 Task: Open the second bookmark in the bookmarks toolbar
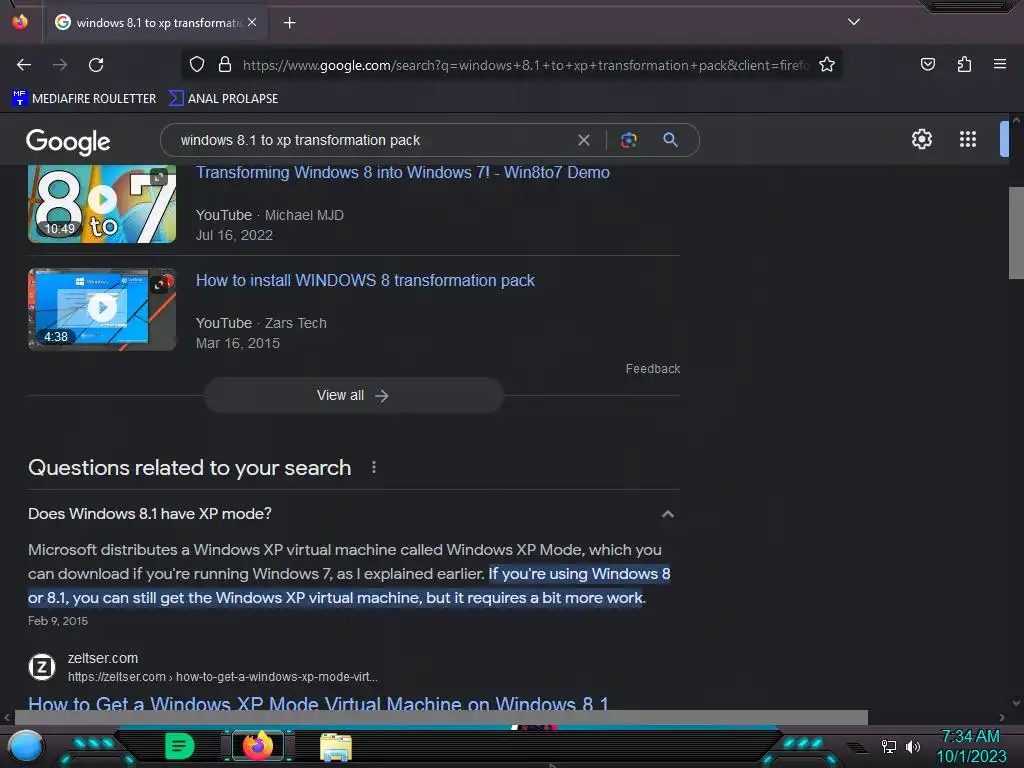223,99
